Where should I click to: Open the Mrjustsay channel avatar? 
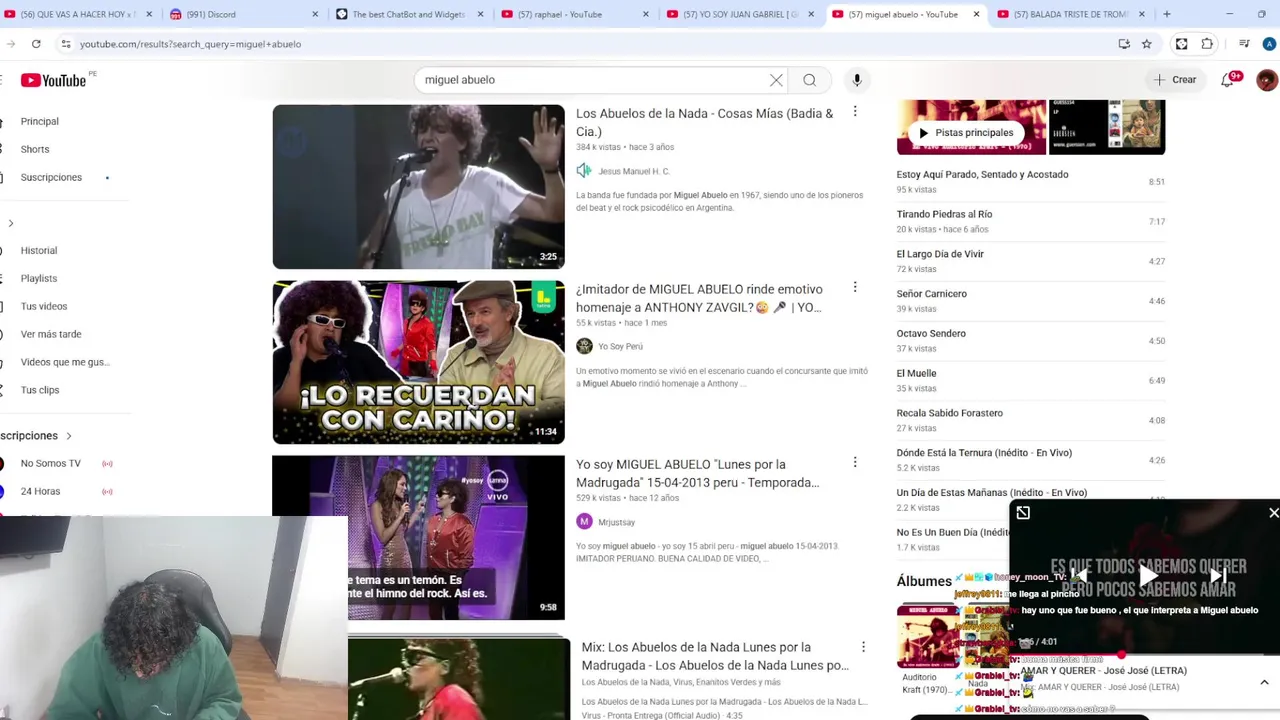(584, 521)
